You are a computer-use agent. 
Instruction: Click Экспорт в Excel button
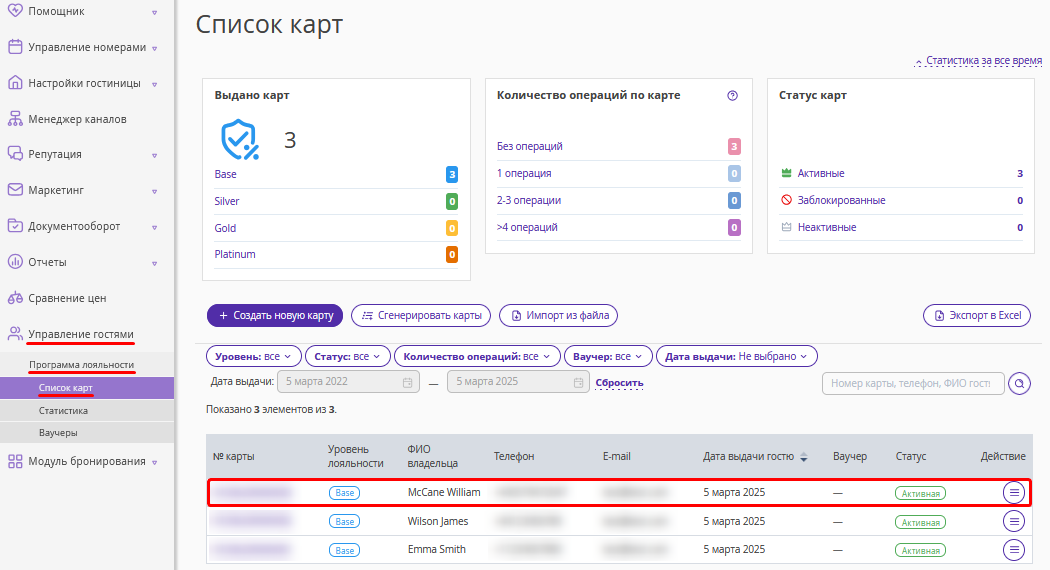click(978, 315)
